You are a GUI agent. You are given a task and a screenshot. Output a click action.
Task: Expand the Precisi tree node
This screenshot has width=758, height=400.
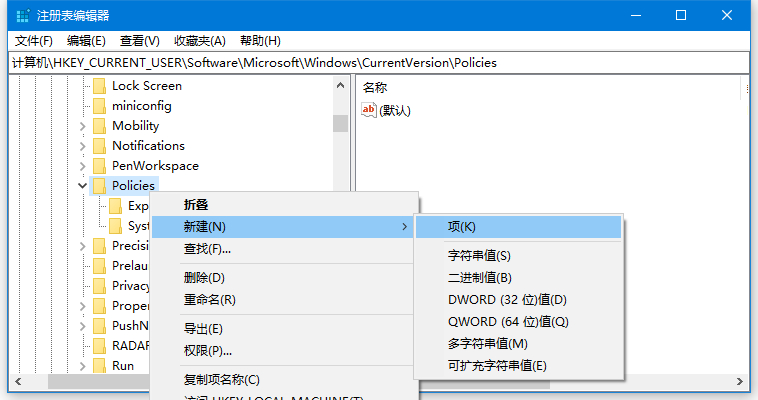tap(83, 246)
